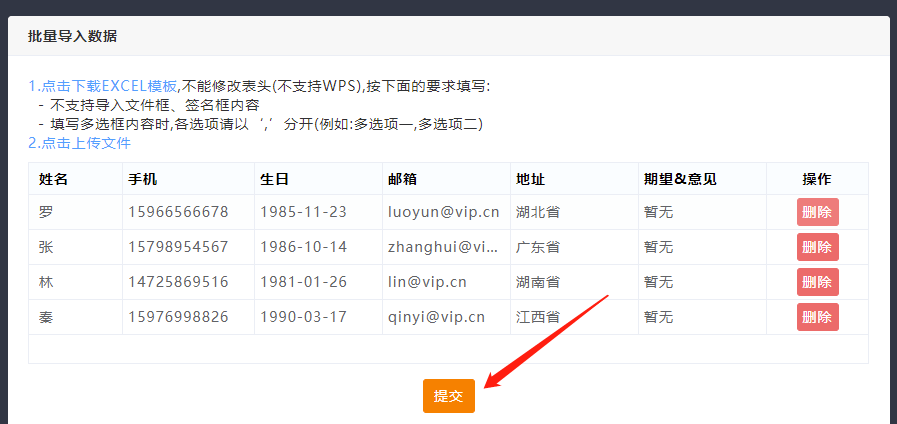Click the 期望&意见 column header
Viewport: 897px width, 424px height.
680,179
